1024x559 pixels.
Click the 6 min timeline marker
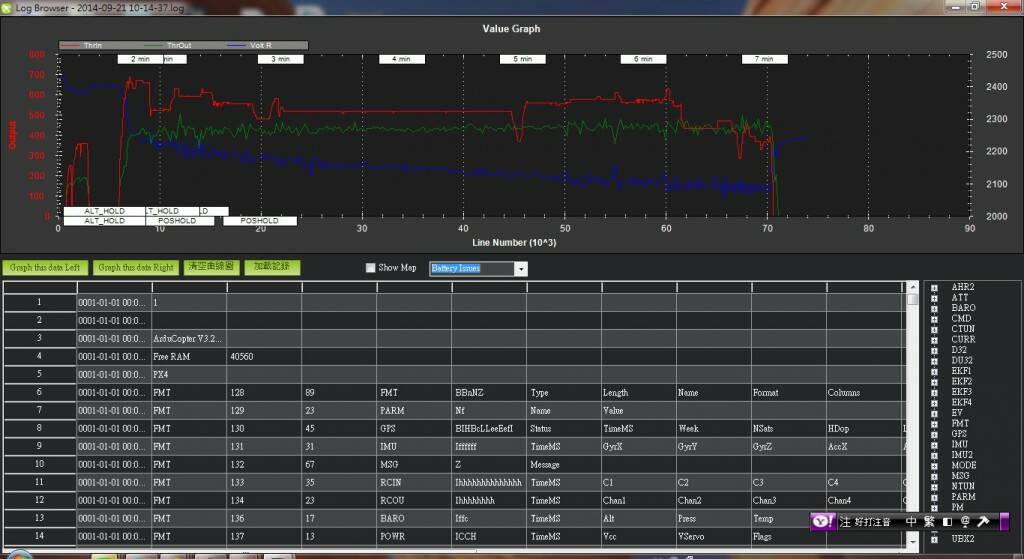[x=643, y=59]
